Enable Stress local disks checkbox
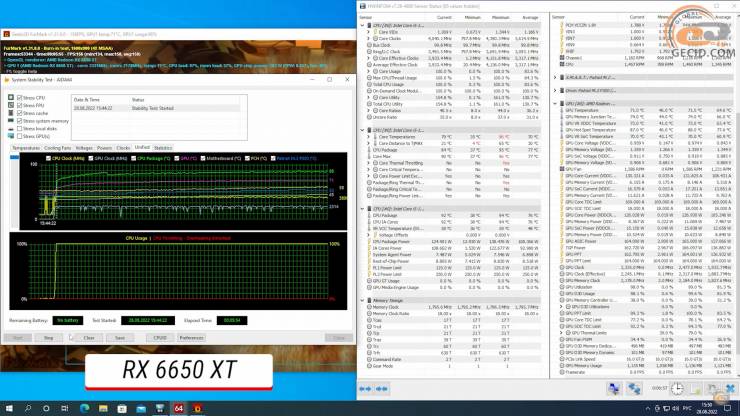The width and height of the screenshot is (740, 416). (x=19, y=128)
